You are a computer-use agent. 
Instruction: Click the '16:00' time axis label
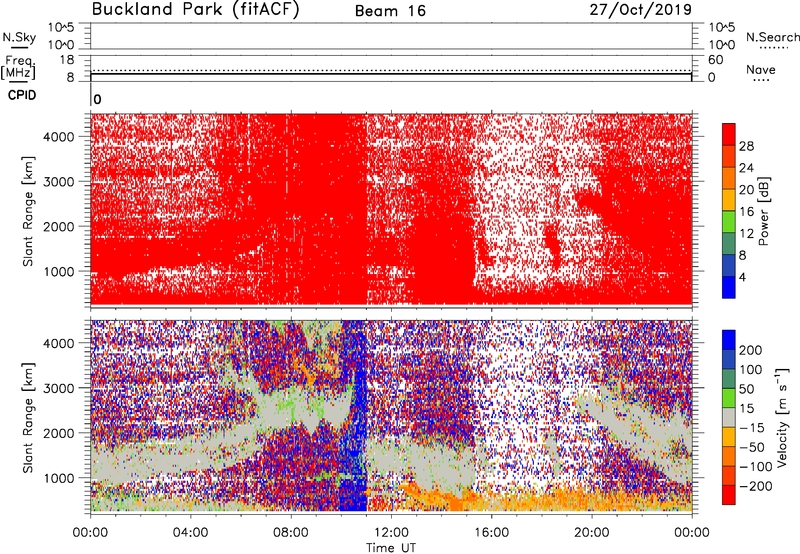pyautogui.click(x=491, y=533)
